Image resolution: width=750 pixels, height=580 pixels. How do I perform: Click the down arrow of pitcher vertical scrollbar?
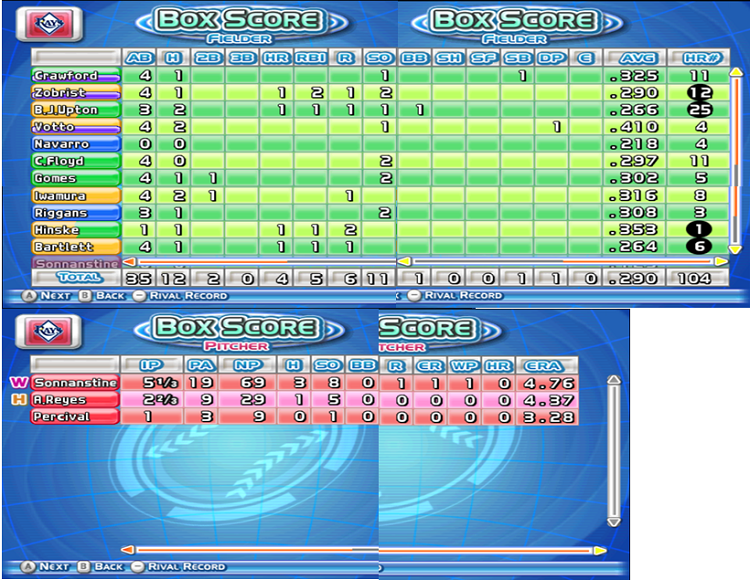point(614,522)
